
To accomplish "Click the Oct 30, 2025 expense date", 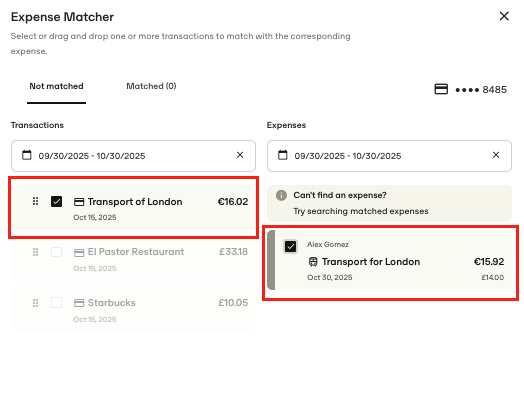I will click(x=330, y=277).
